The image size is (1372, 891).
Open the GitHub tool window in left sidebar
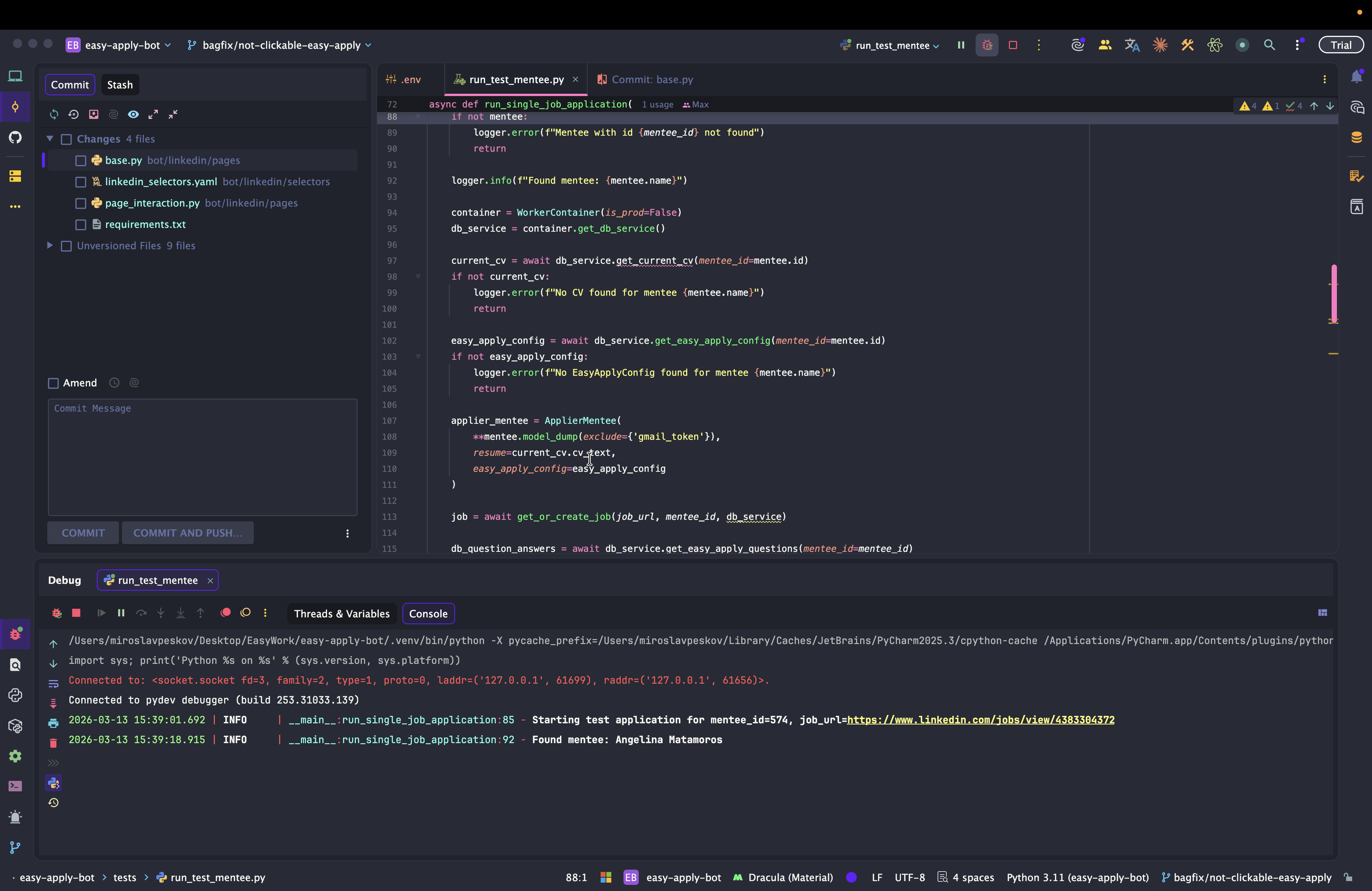tap(16, 137)
